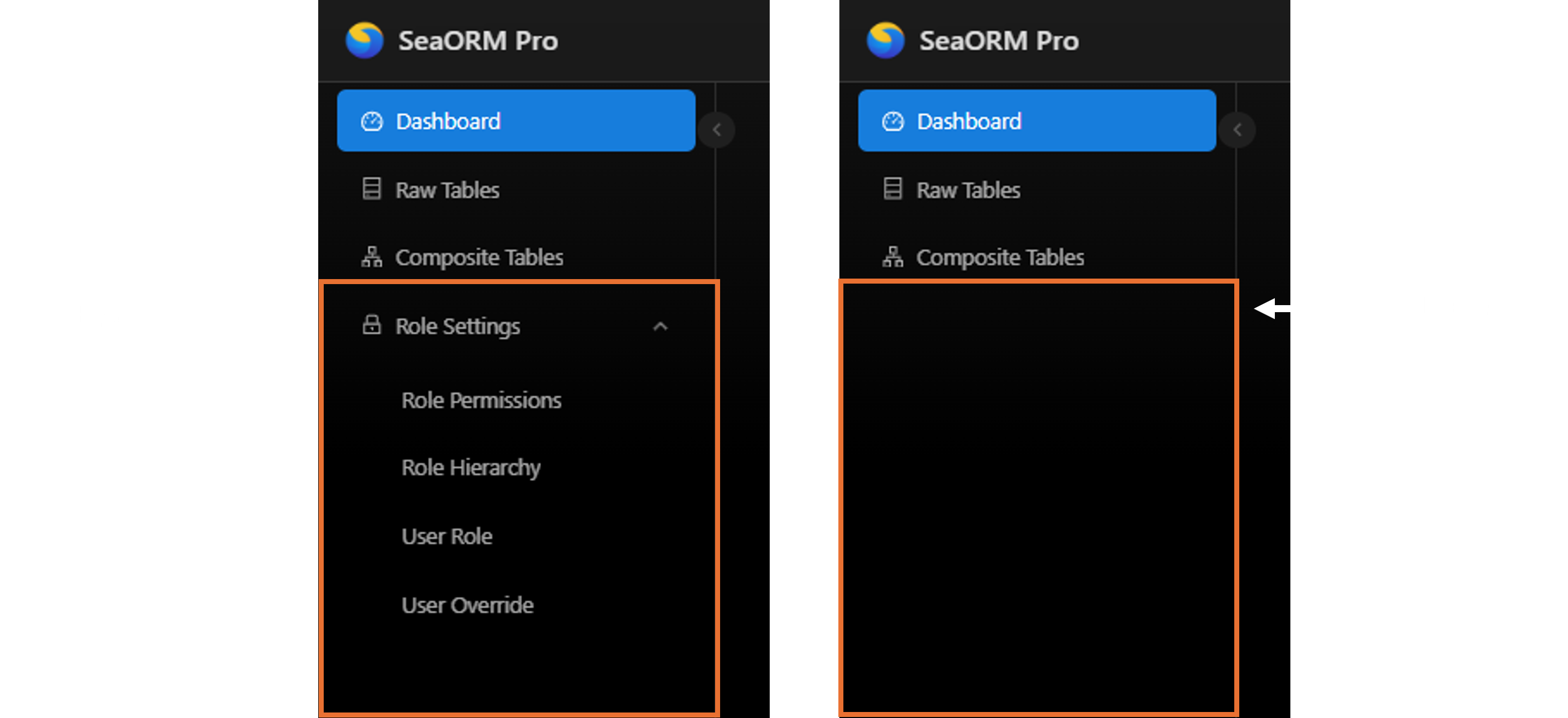The height and width of the screenshot is (718, 1568).
Task: Open Role Hierarchy submenu item
Action: 471,467
